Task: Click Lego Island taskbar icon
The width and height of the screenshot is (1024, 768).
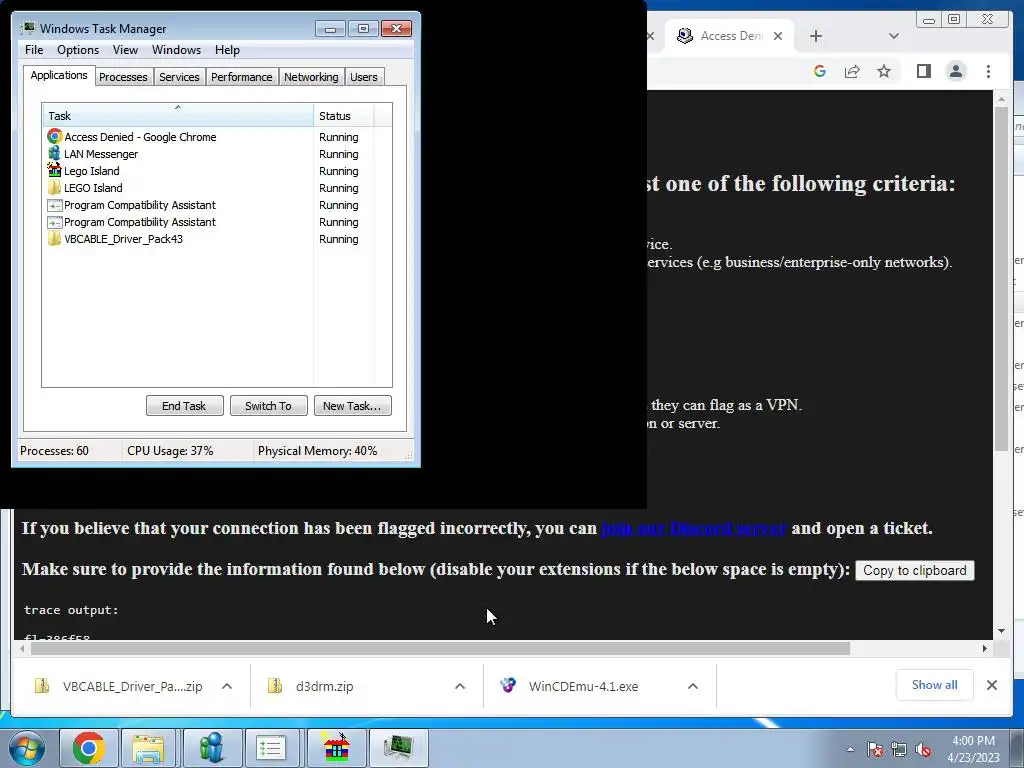Action: pos(336,748)
